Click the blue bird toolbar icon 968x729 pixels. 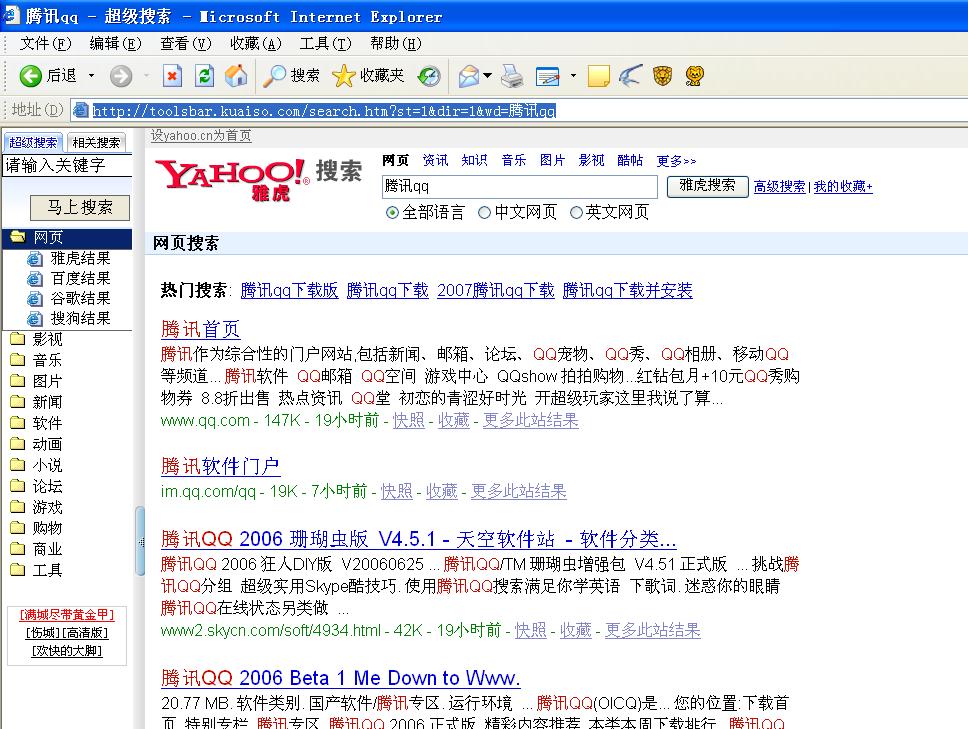pos(630,76)
